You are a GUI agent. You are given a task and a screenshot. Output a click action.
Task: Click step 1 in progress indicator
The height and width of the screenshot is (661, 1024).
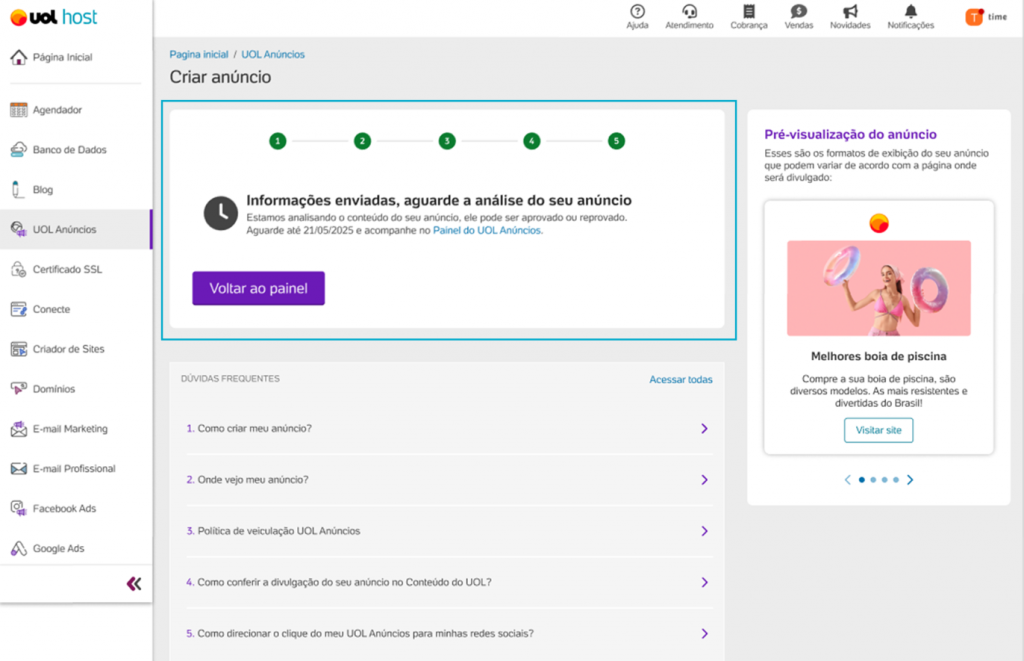278,140
